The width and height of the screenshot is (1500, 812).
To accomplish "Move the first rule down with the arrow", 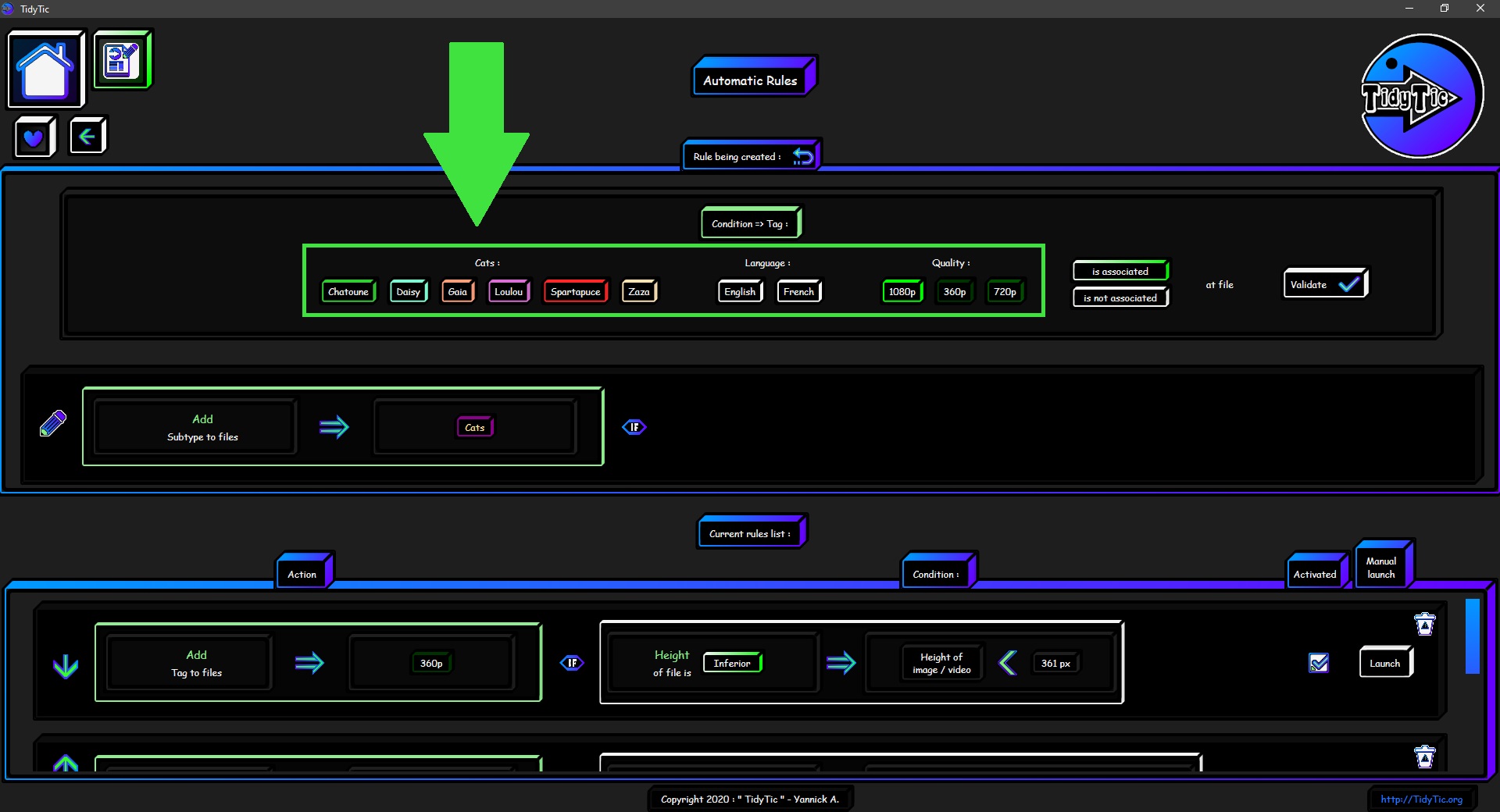I will (x=66, y=666).
